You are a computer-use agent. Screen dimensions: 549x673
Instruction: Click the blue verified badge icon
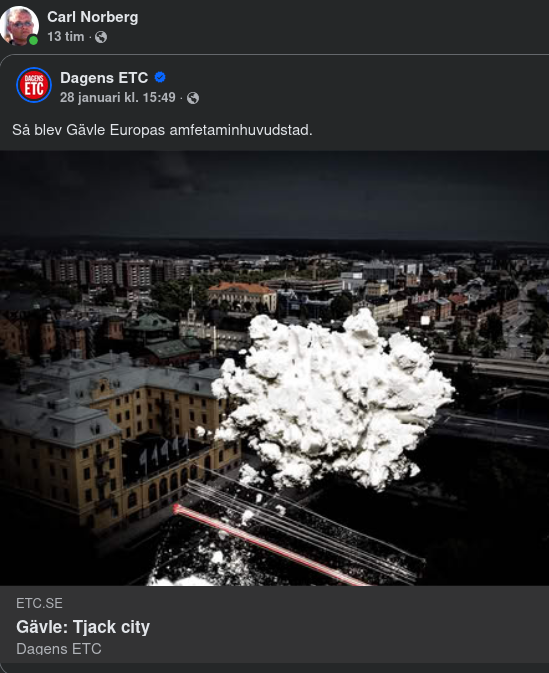160,77
